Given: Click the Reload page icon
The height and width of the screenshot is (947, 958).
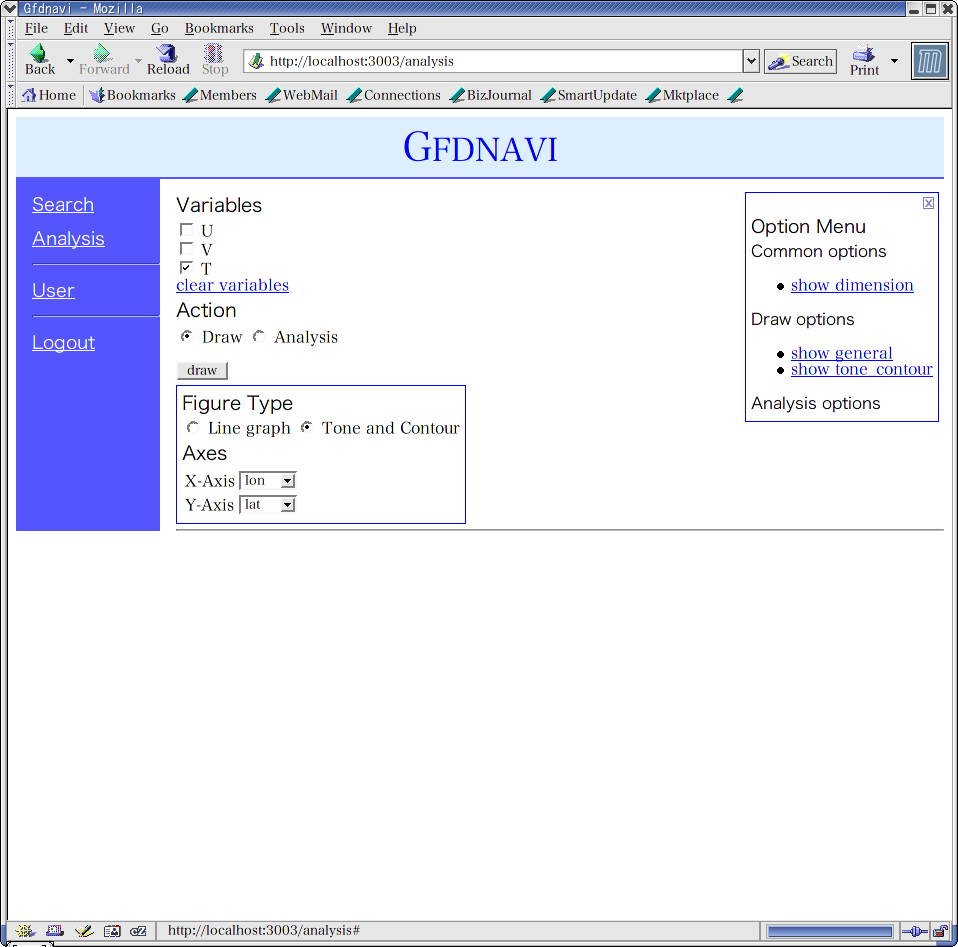Looking at the screenshot, I should tap(168, 59).
